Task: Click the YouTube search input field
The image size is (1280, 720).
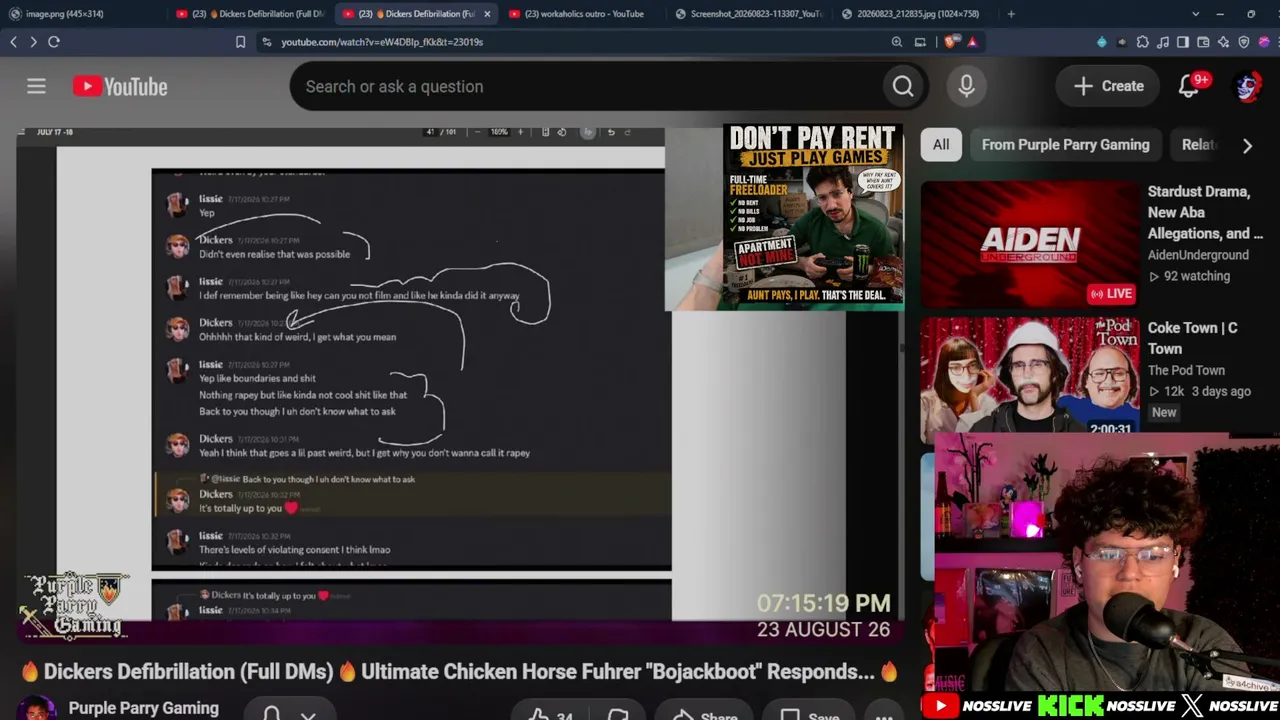Action: (585, 87)
